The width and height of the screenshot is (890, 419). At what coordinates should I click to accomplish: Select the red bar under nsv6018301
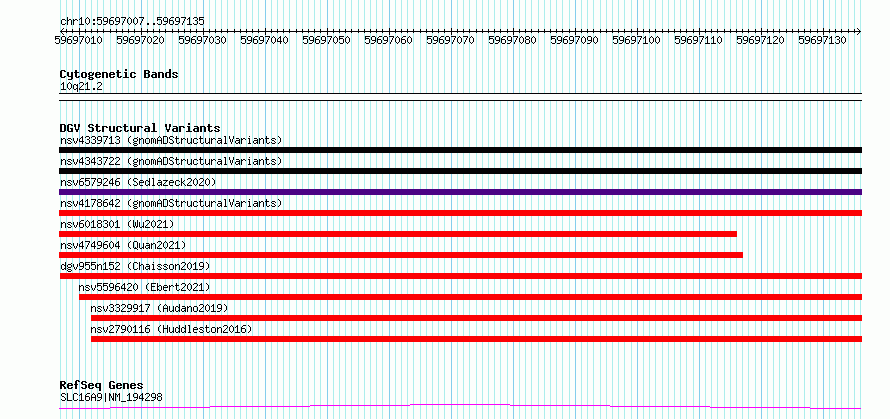tap(398, 234)
